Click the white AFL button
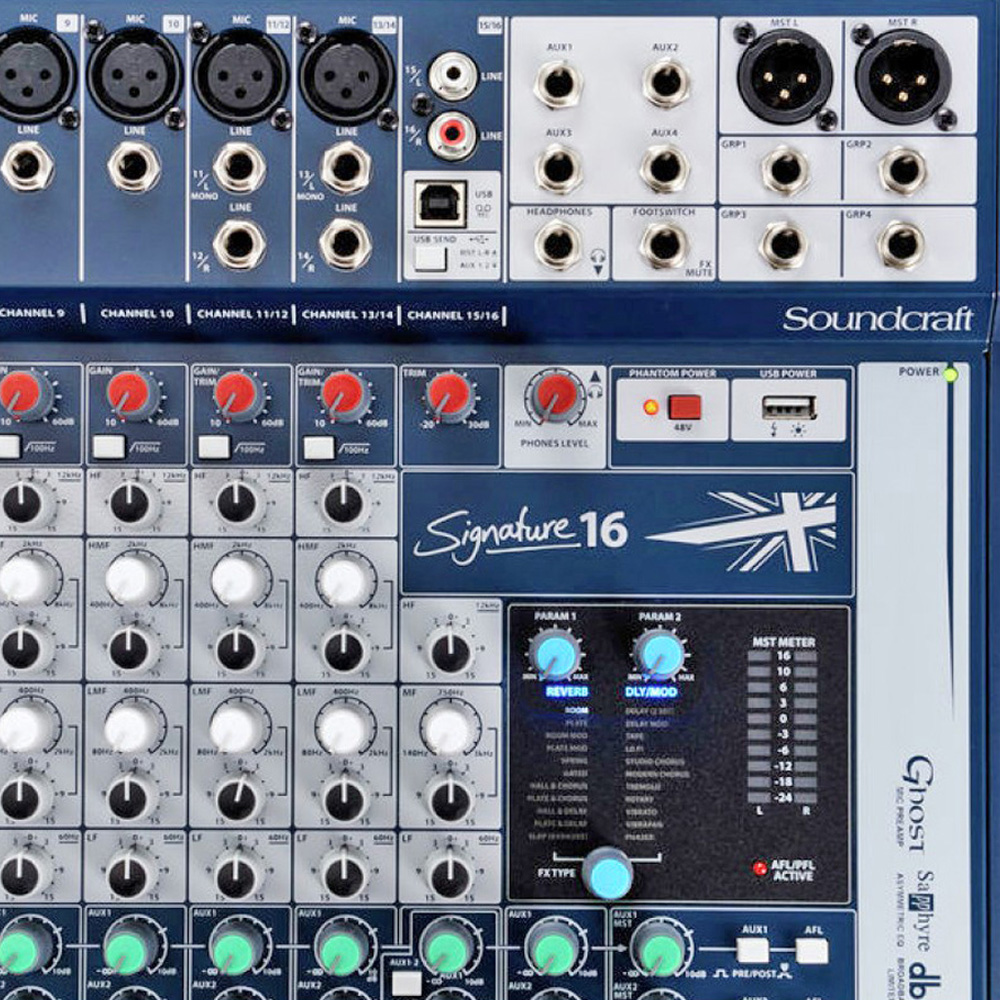Screen dimensions: 1000x1000 [x=812, y=951]
